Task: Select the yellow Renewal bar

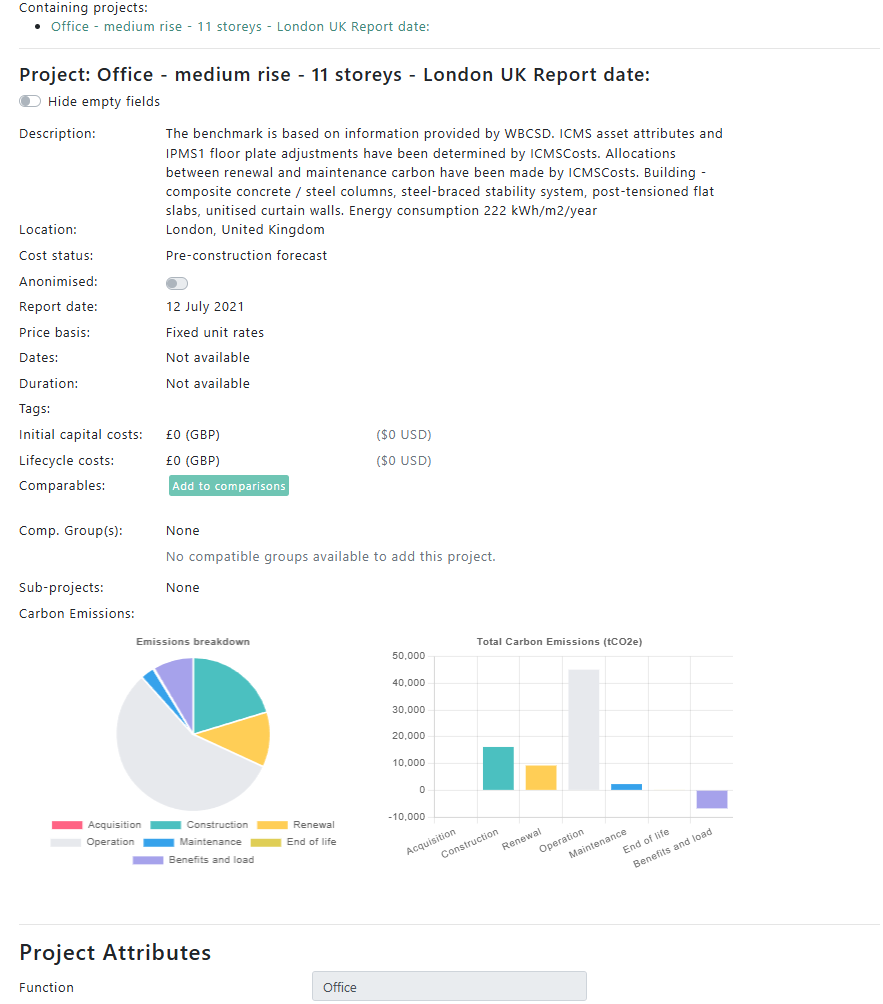Action: click(x=541, y=777)
